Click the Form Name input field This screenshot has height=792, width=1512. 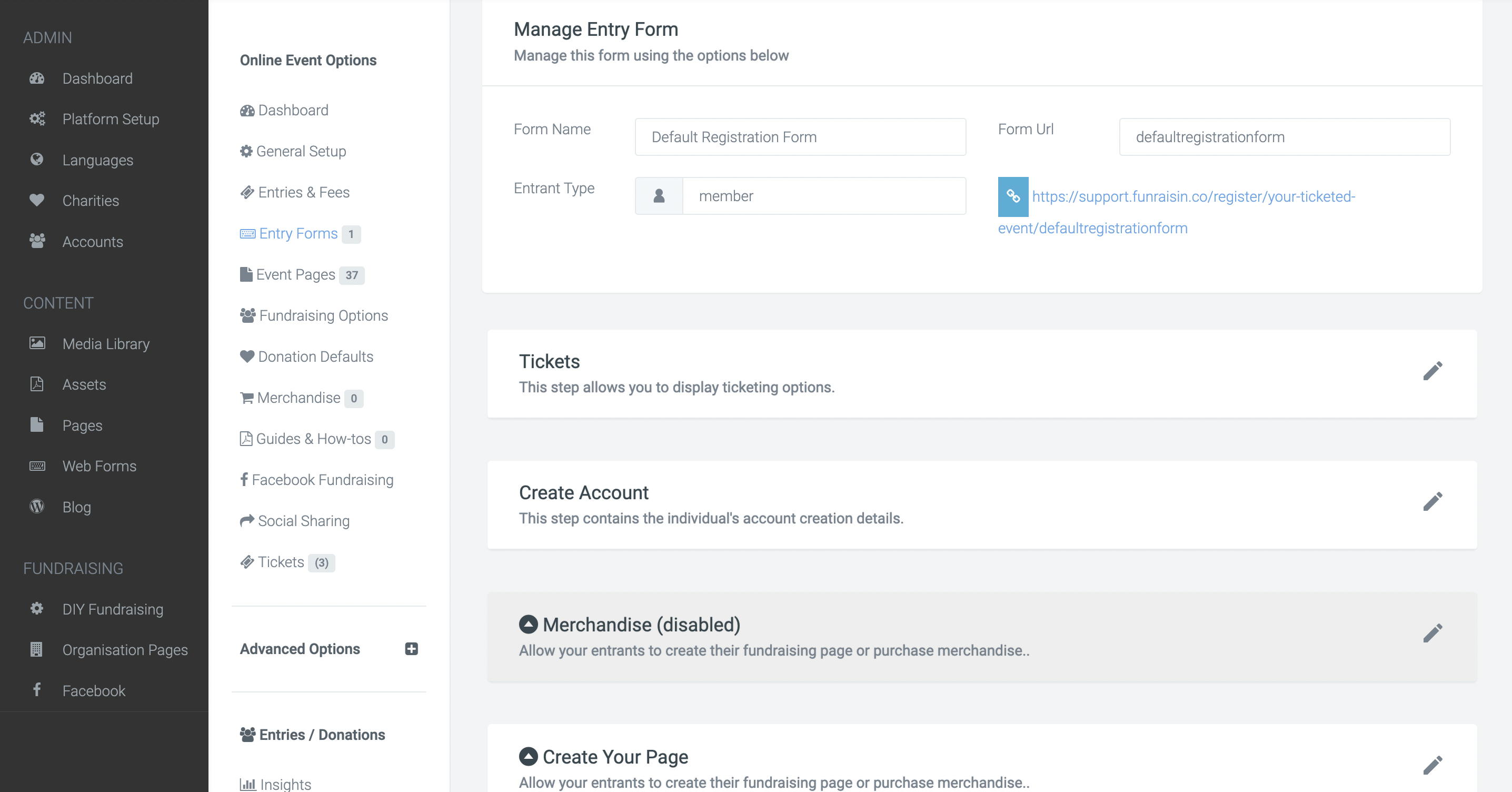click(801, 137)
